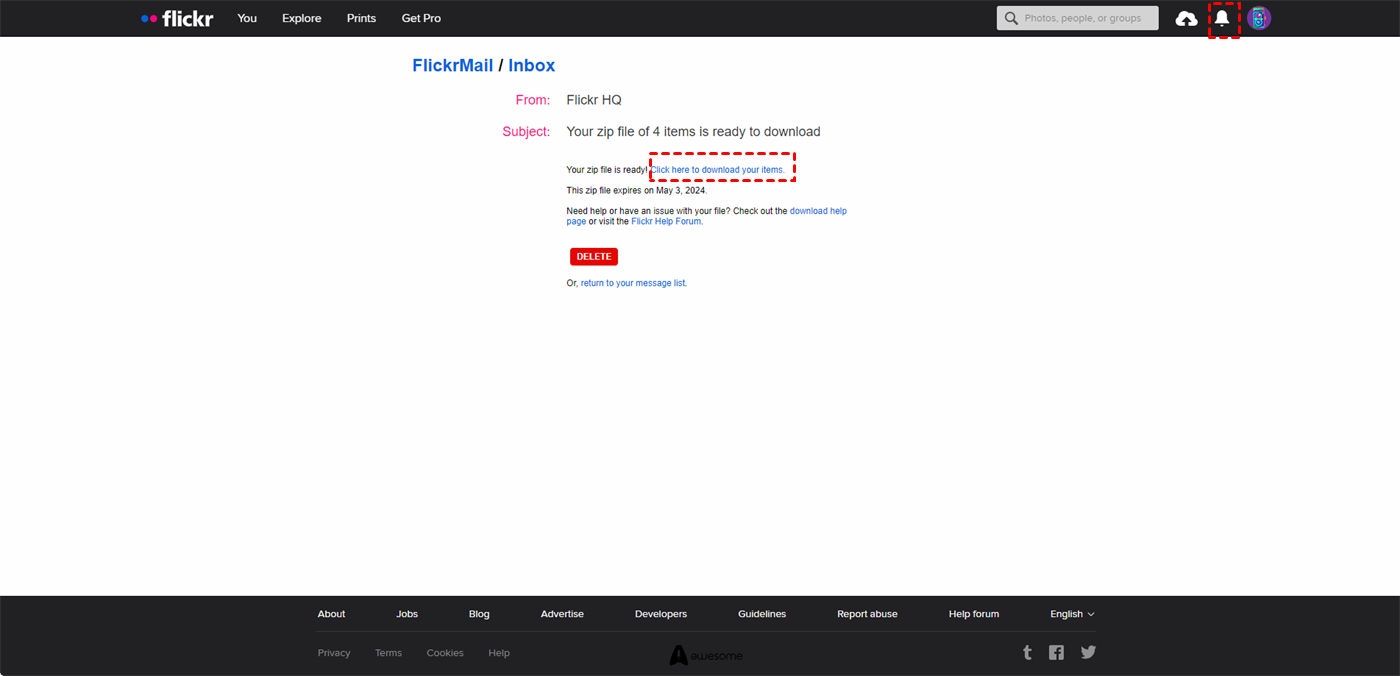The image size is (1400, 676).
Task: Select the expiry text May 3, 2024
Action: click(680, 190)
